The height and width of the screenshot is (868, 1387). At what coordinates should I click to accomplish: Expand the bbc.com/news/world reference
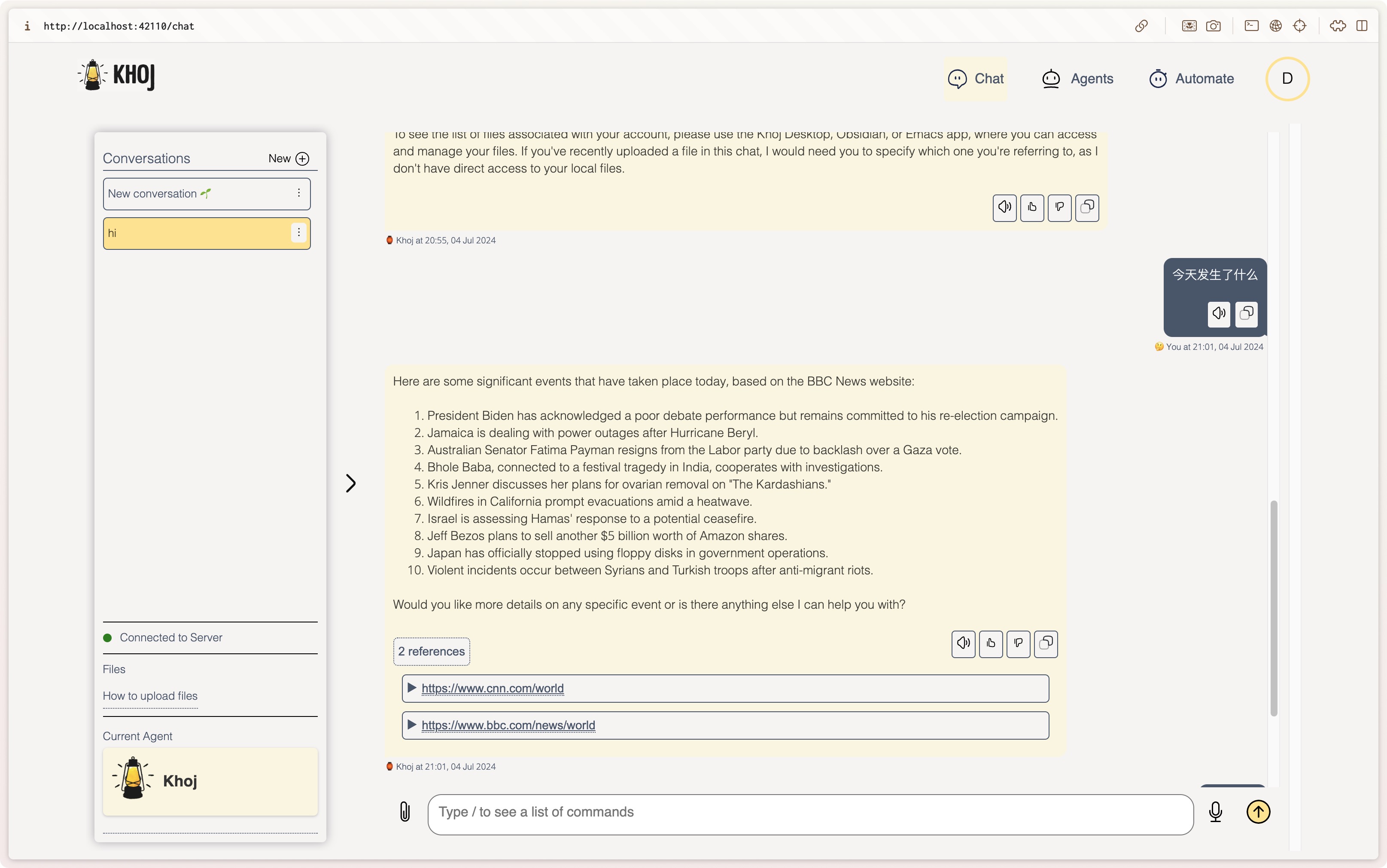click(x=412, y=725)
